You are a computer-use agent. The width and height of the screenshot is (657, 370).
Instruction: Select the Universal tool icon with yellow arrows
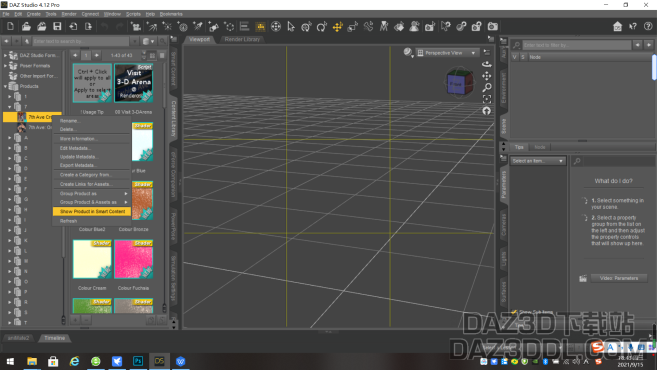(x=337, y=27)
